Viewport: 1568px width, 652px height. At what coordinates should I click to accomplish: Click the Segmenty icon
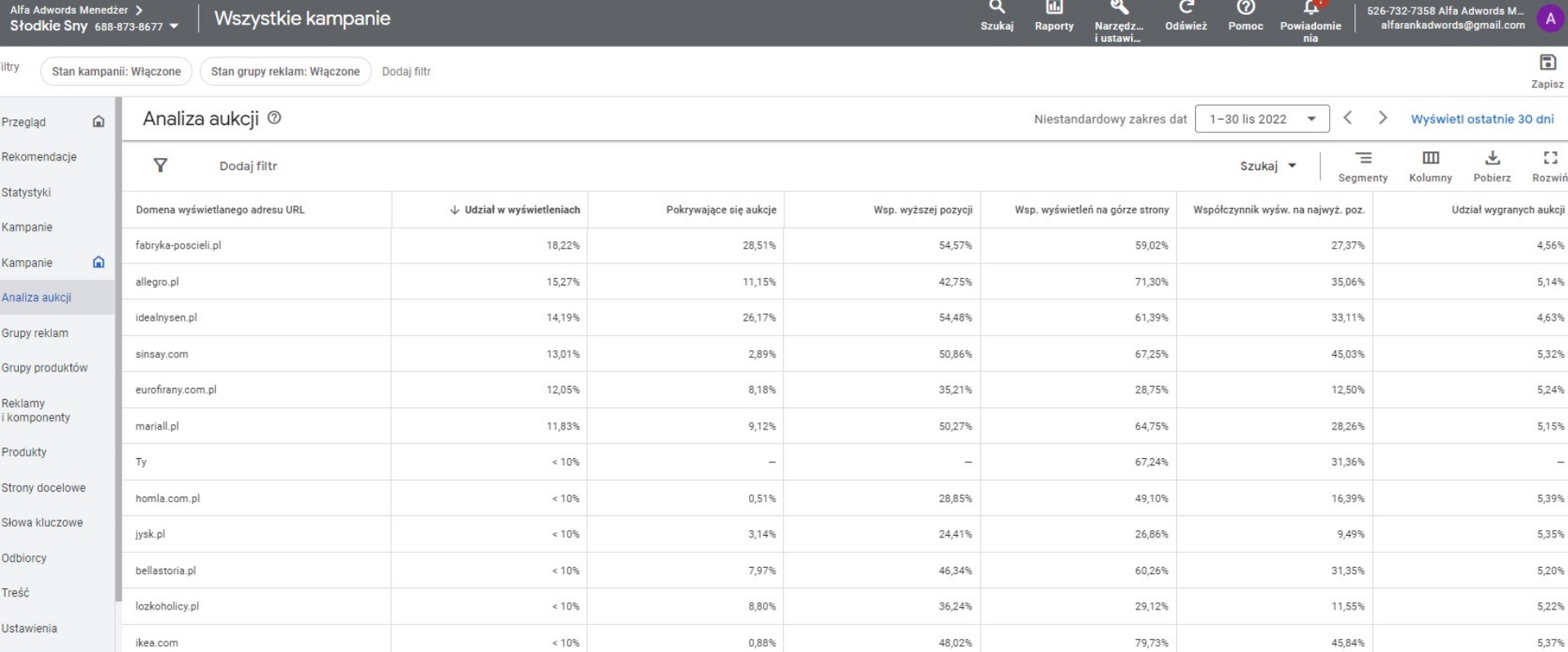point(1363,159)
